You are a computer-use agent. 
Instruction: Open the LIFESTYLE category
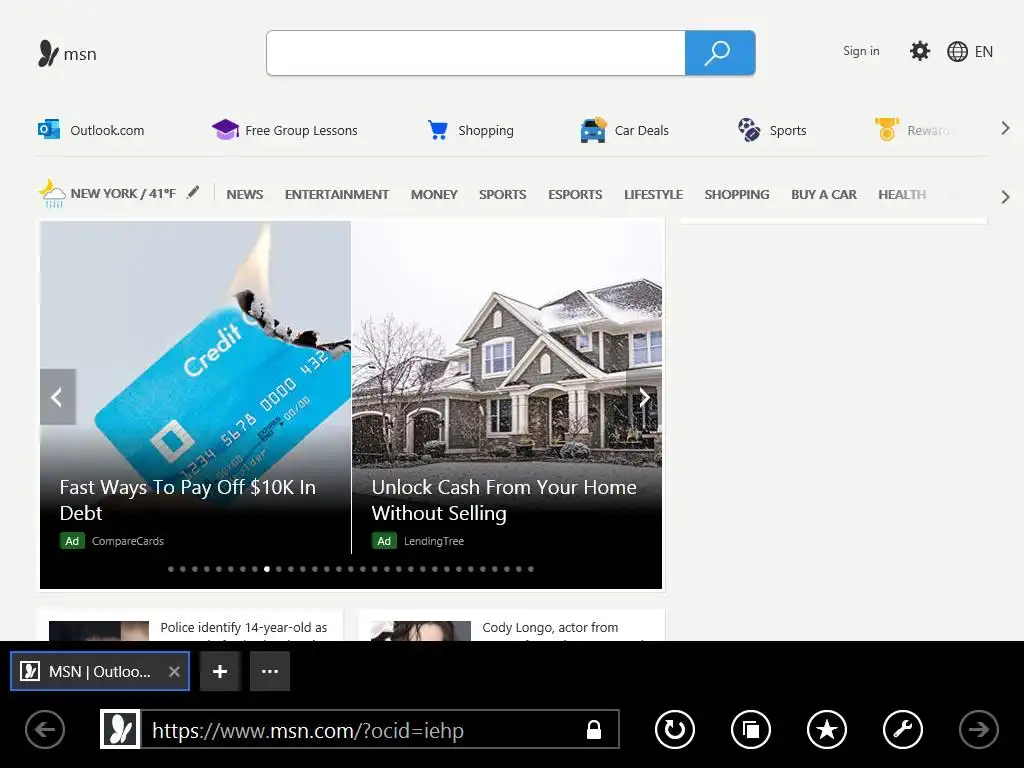click(654, 195)
